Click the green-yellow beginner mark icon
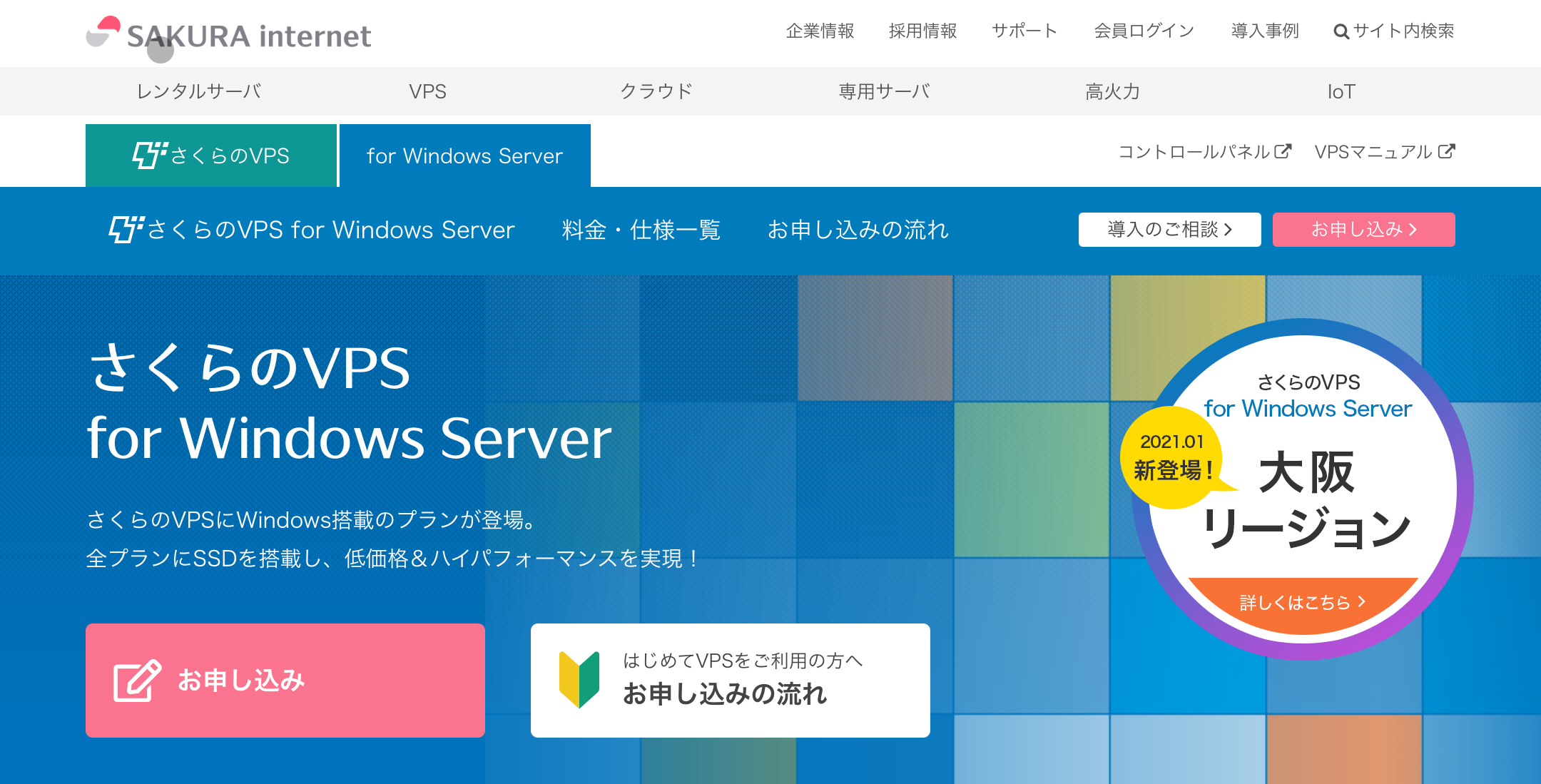 579,680
